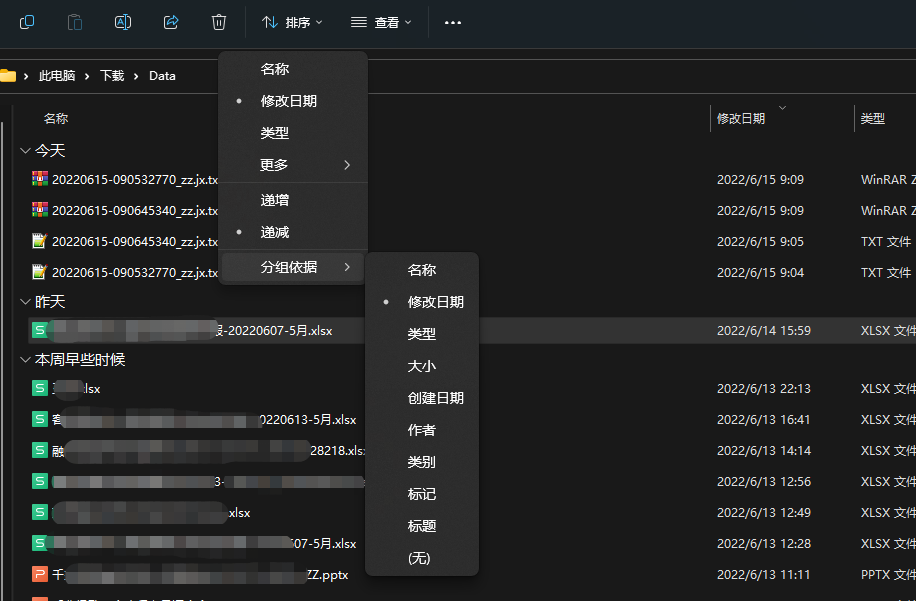Collapse the 今天 group

pos(25,150)
